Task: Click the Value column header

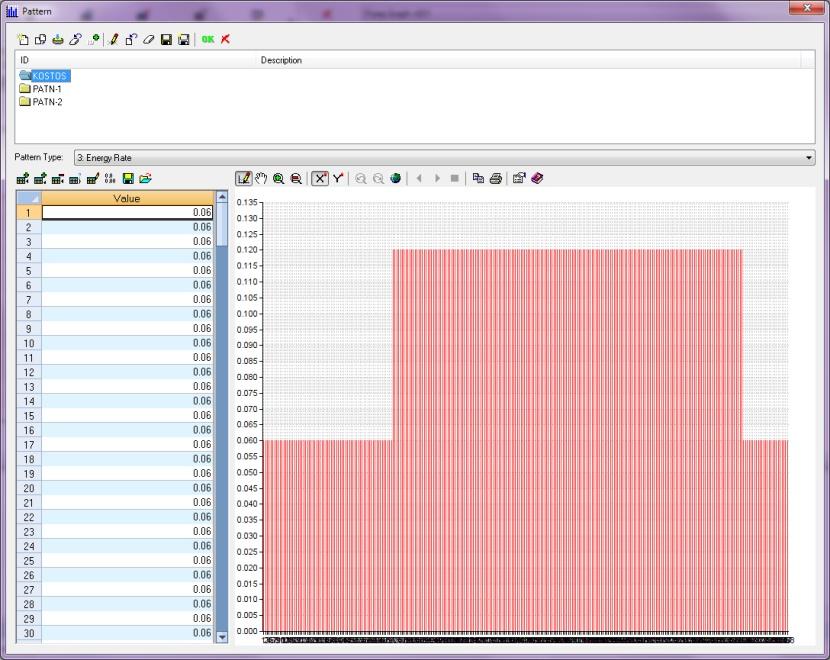Action: (x=127, y=198)
